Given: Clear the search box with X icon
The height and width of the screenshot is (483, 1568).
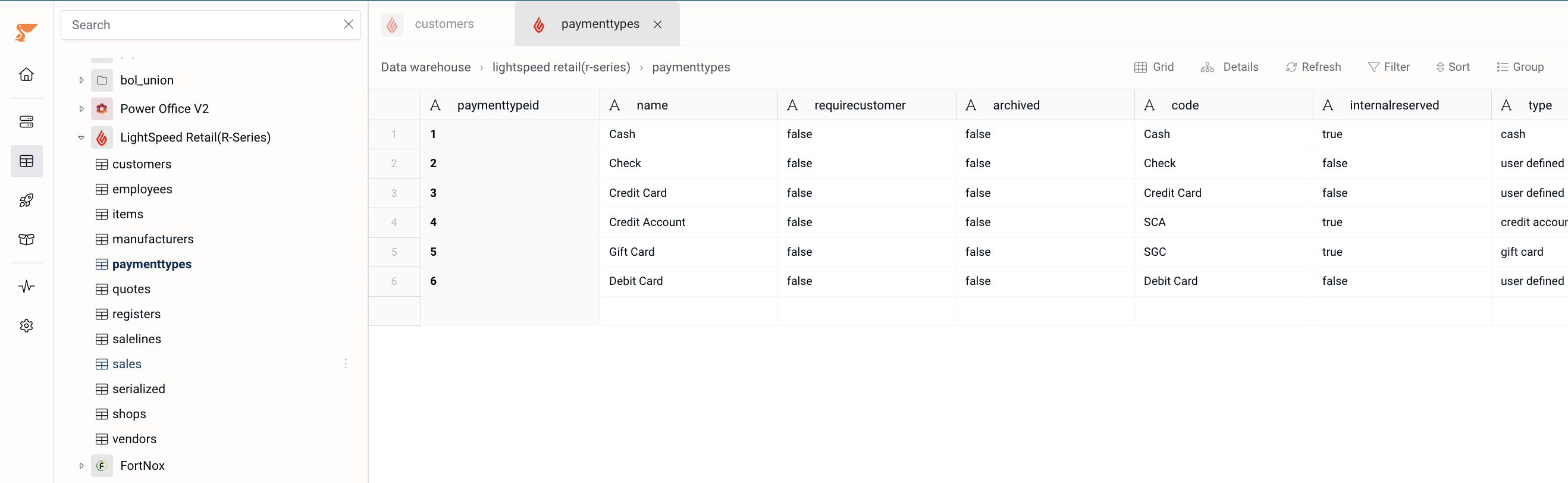Looking at the screenshot, I should (348, 24).
